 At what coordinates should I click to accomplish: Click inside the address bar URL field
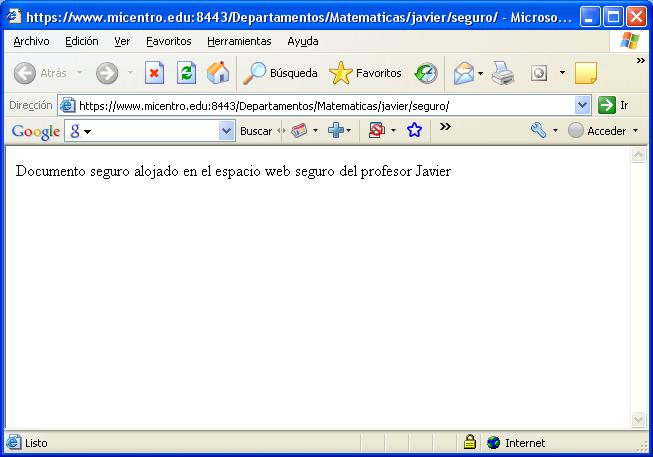320,105
